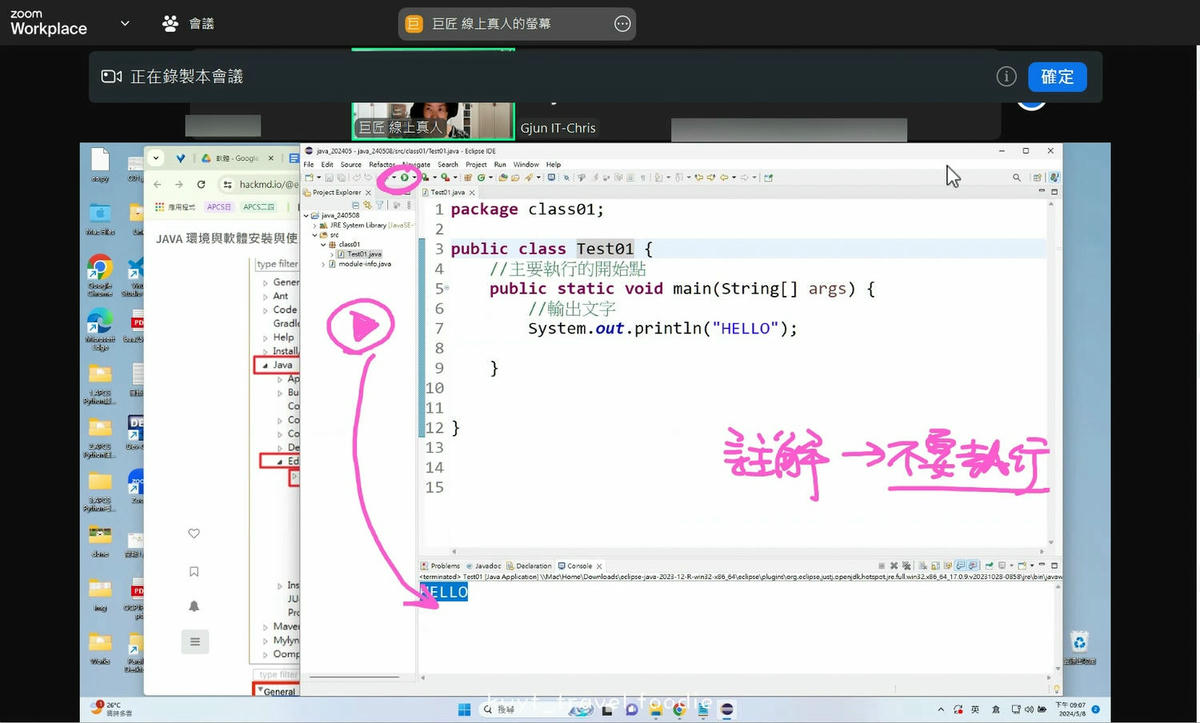Click the Windows Start button
The image size is (1200, 723).
point(464,709)
